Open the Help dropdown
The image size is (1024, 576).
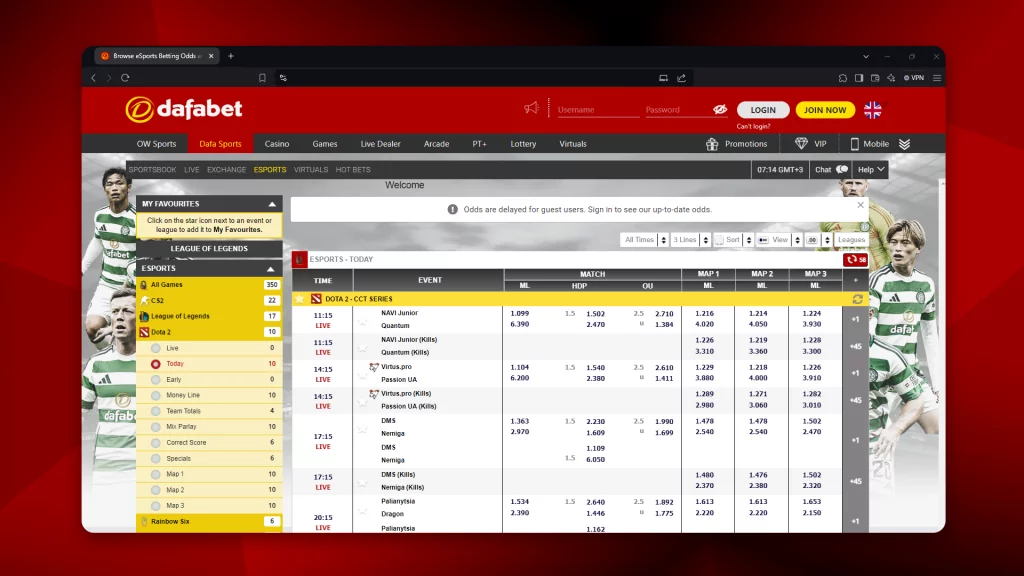[871, 170]
